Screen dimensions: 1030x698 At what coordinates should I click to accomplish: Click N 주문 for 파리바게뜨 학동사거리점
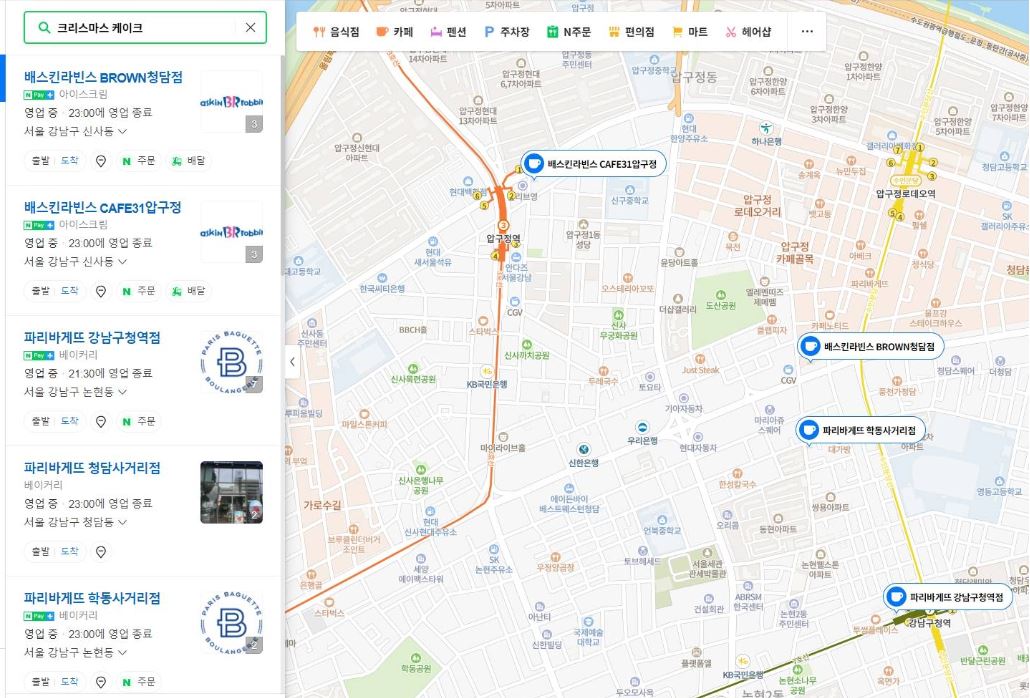click(138, 682)
